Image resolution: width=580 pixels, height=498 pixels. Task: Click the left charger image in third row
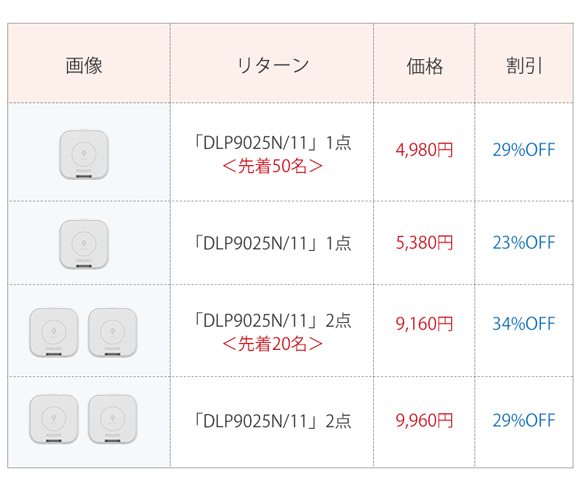pyautogui.click(x=54, y=332)
